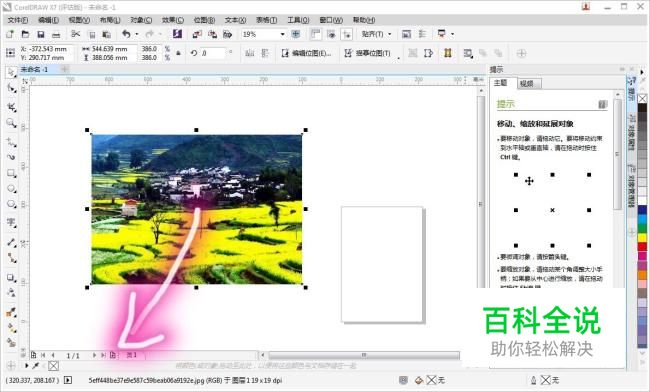The image size is (650, 392).
Task: Click the rotation angle input field
Action: [213, 53]
